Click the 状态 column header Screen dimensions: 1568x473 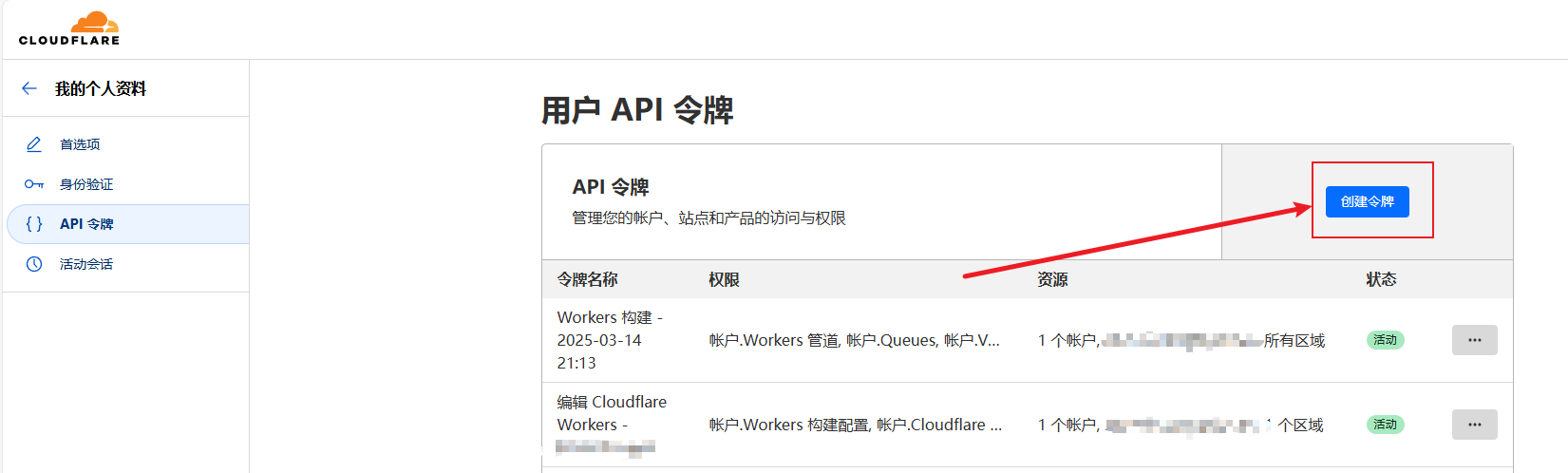[1381, 279]
